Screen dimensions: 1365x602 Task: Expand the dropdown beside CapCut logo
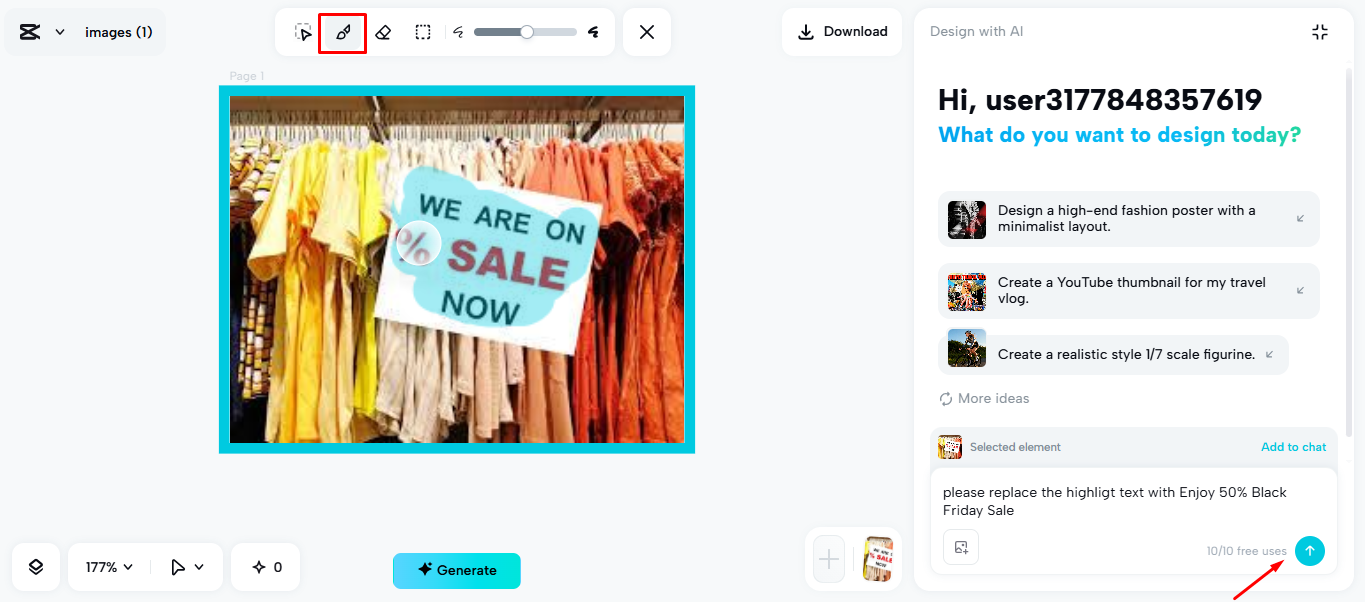click(60, 32)
